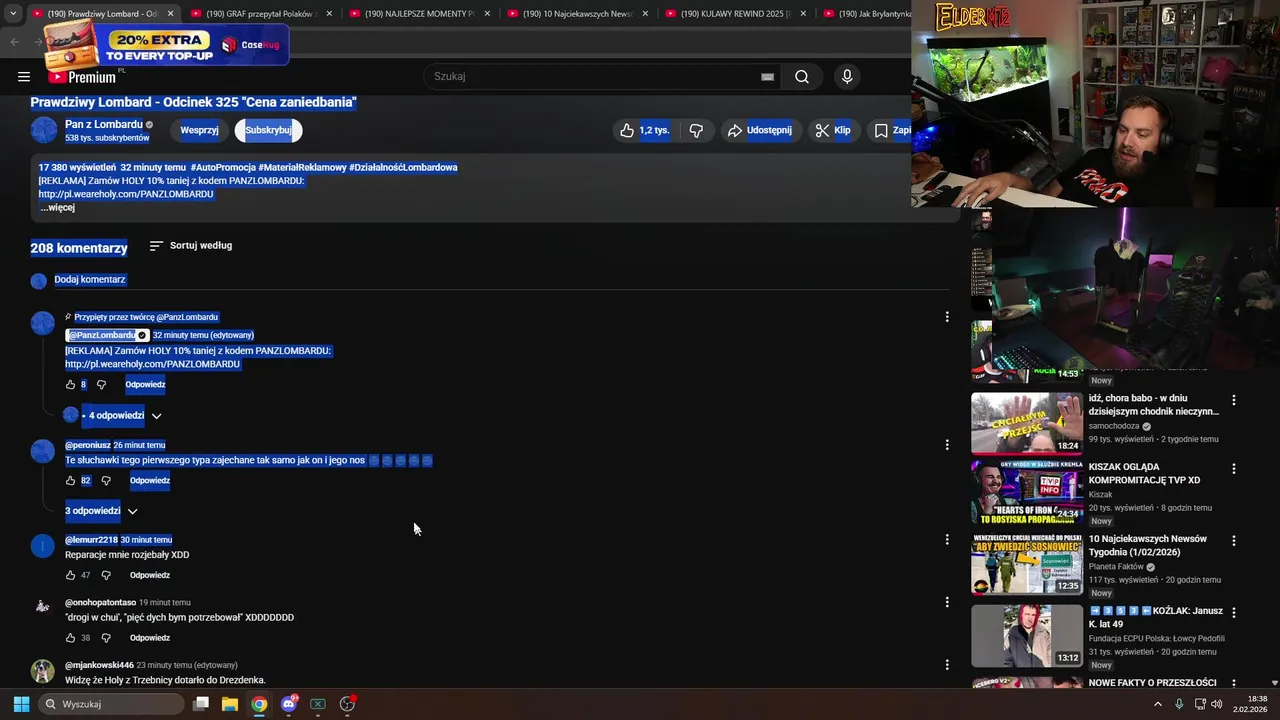Switch to NAJLEPSZE MOMENTY tab

418,14
